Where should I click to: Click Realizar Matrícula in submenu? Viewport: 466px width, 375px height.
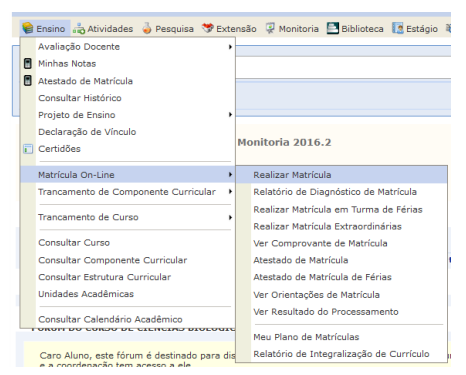click(341, 175)
